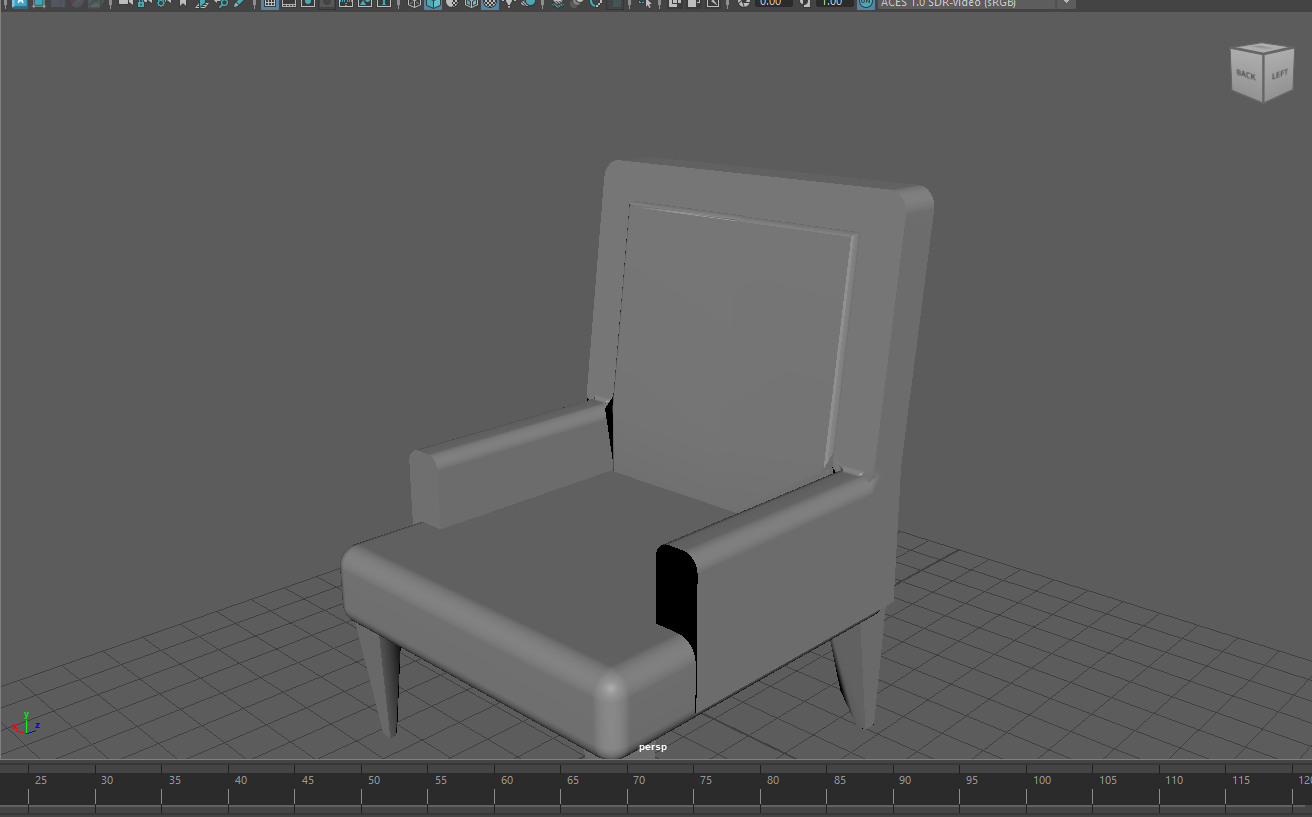Select the black-faced armrest of the chair

click(x=780, y=580)
